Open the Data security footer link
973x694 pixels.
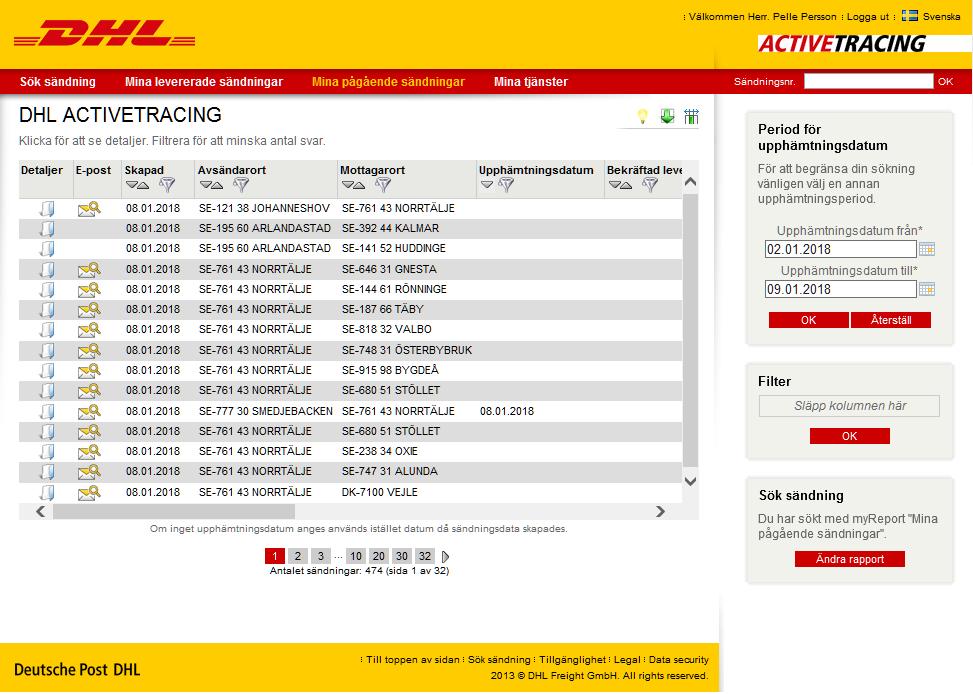click(x=678, y=660)
